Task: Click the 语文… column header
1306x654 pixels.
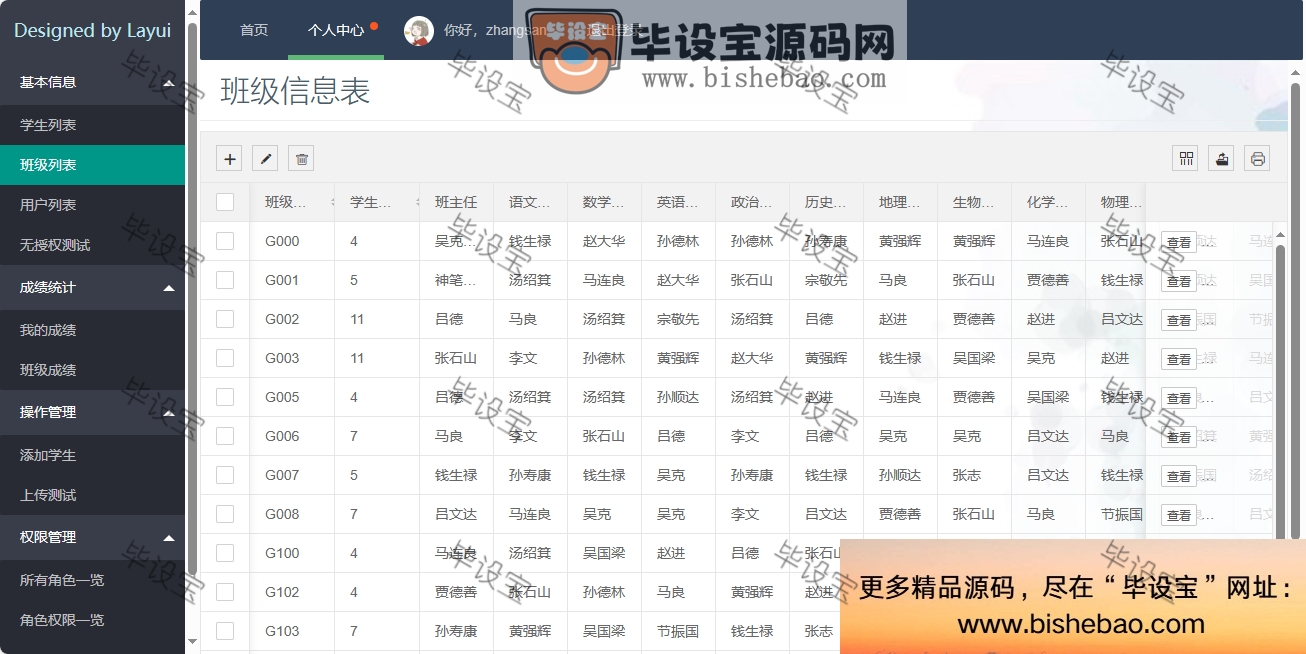Action: 530,202
